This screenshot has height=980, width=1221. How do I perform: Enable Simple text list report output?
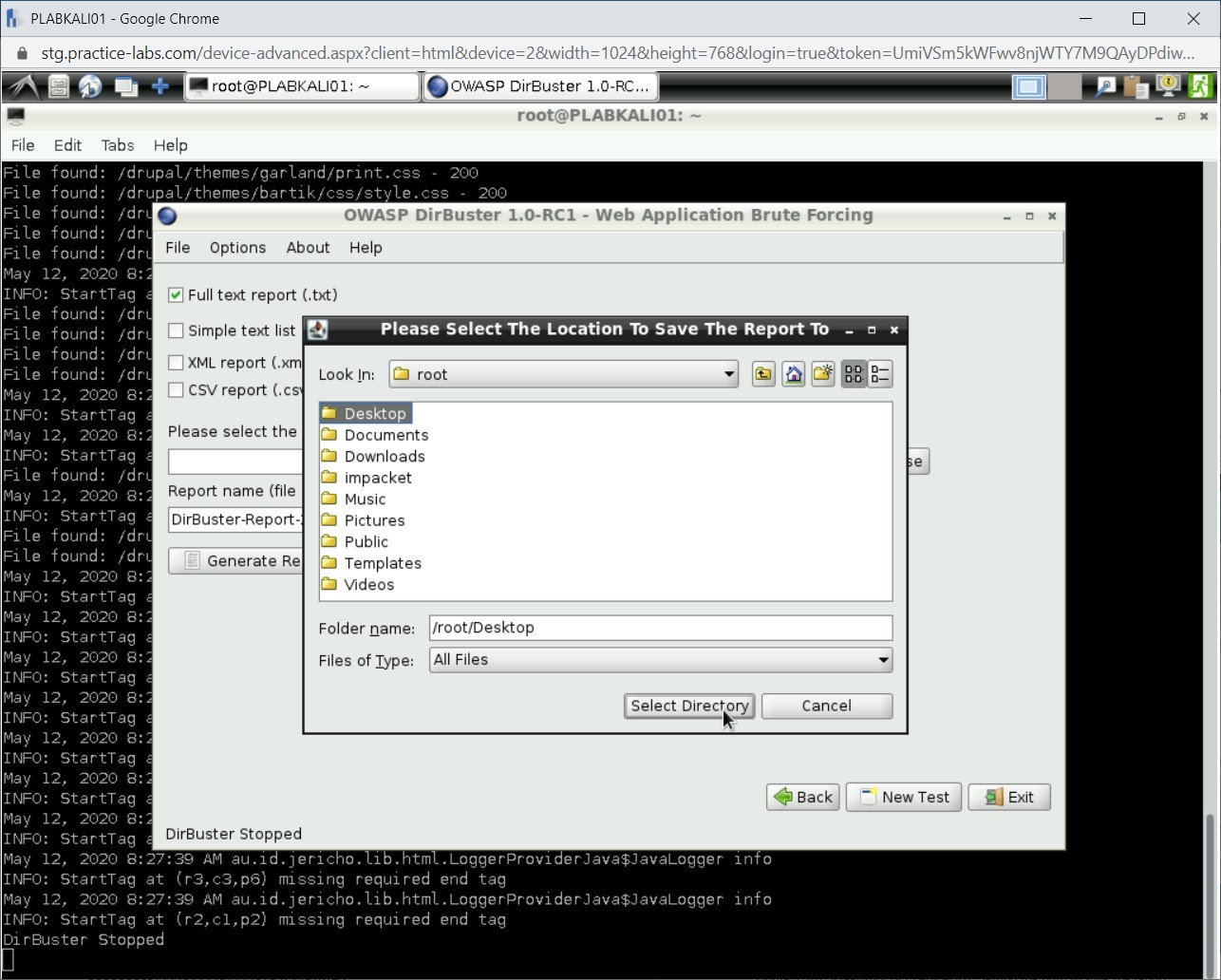click(176, 330)
